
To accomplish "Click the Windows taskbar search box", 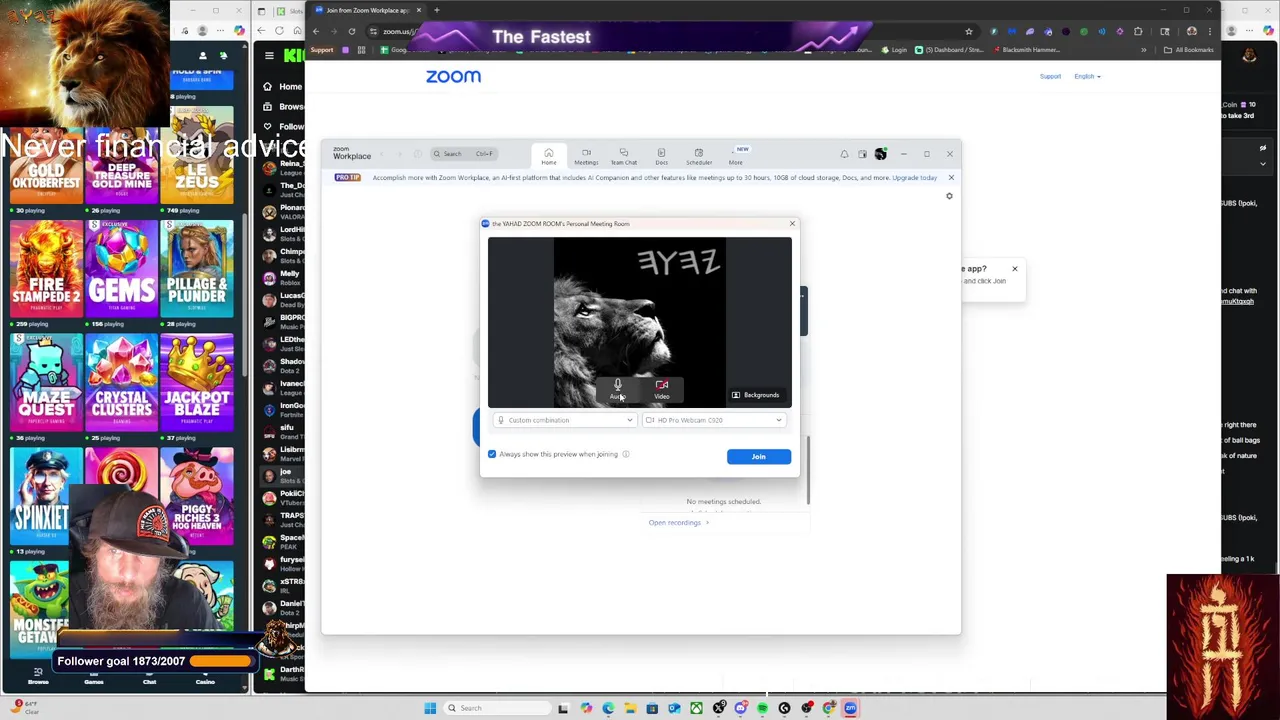I will coord(497,708).
